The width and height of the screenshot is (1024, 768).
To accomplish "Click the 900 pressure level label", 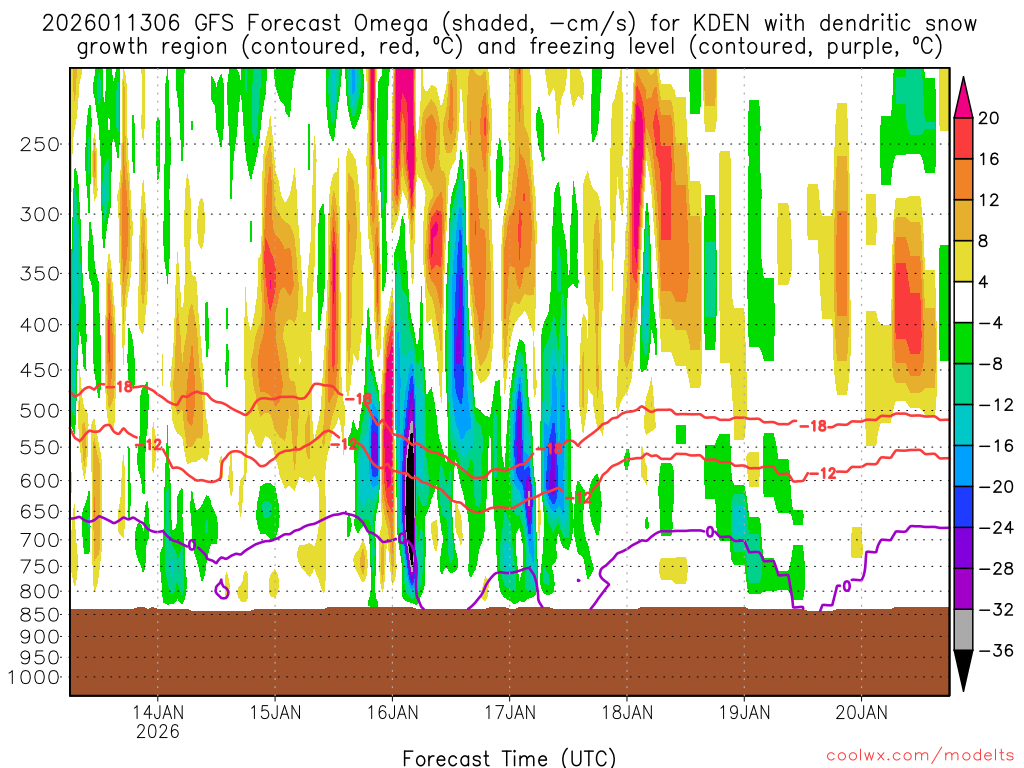I will (40, 637).
